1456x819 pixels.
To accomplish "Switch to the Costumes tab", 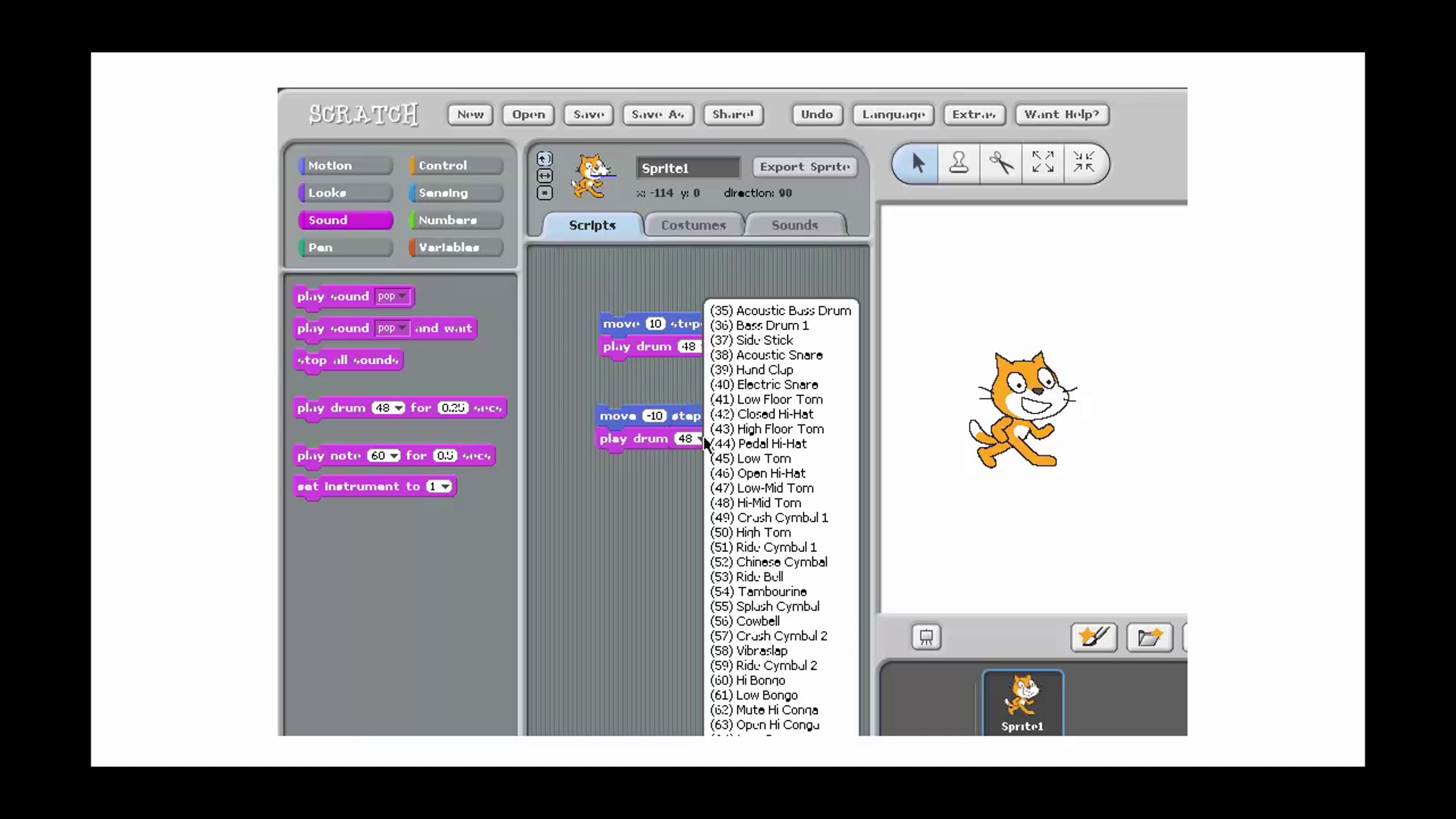I will click(x=693, y=225).
